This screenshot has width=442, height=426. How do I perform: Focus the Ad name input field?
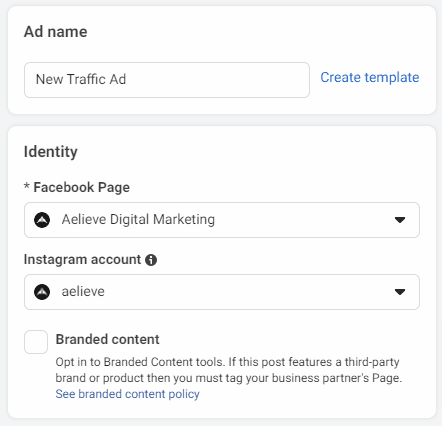click(x=167, y=80)
